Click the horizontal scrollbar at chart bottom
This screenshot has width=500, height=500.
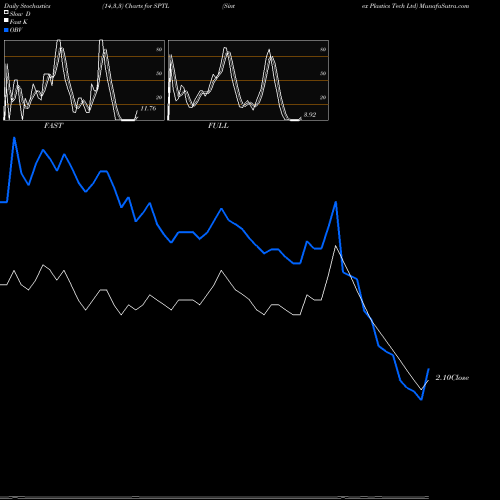(x=214, y=497)
